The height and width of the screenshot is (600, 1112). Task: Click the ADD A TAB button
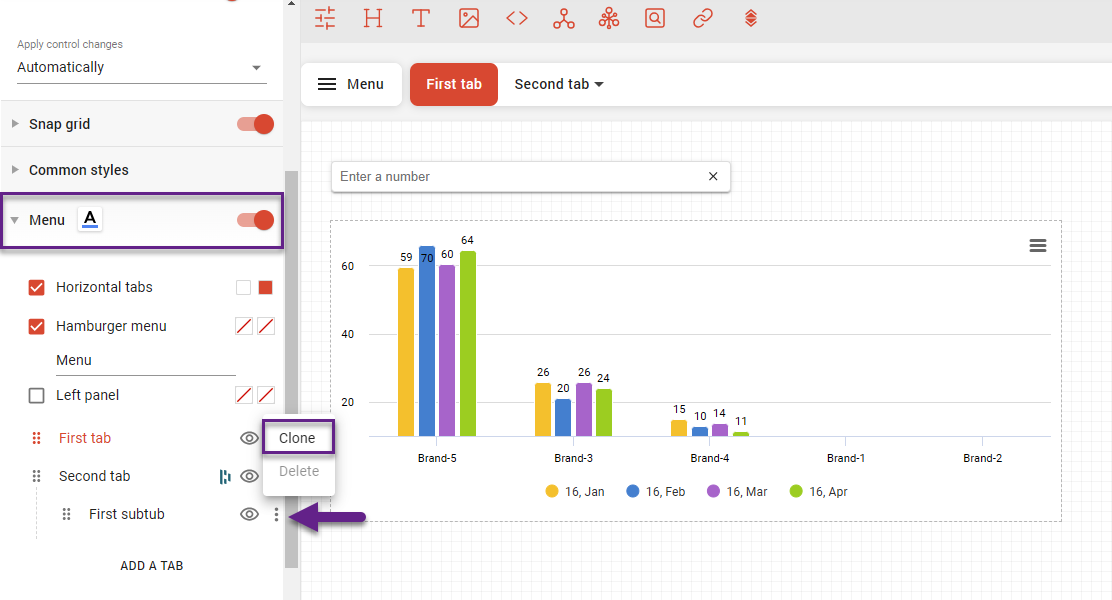[x=151, y=566]
